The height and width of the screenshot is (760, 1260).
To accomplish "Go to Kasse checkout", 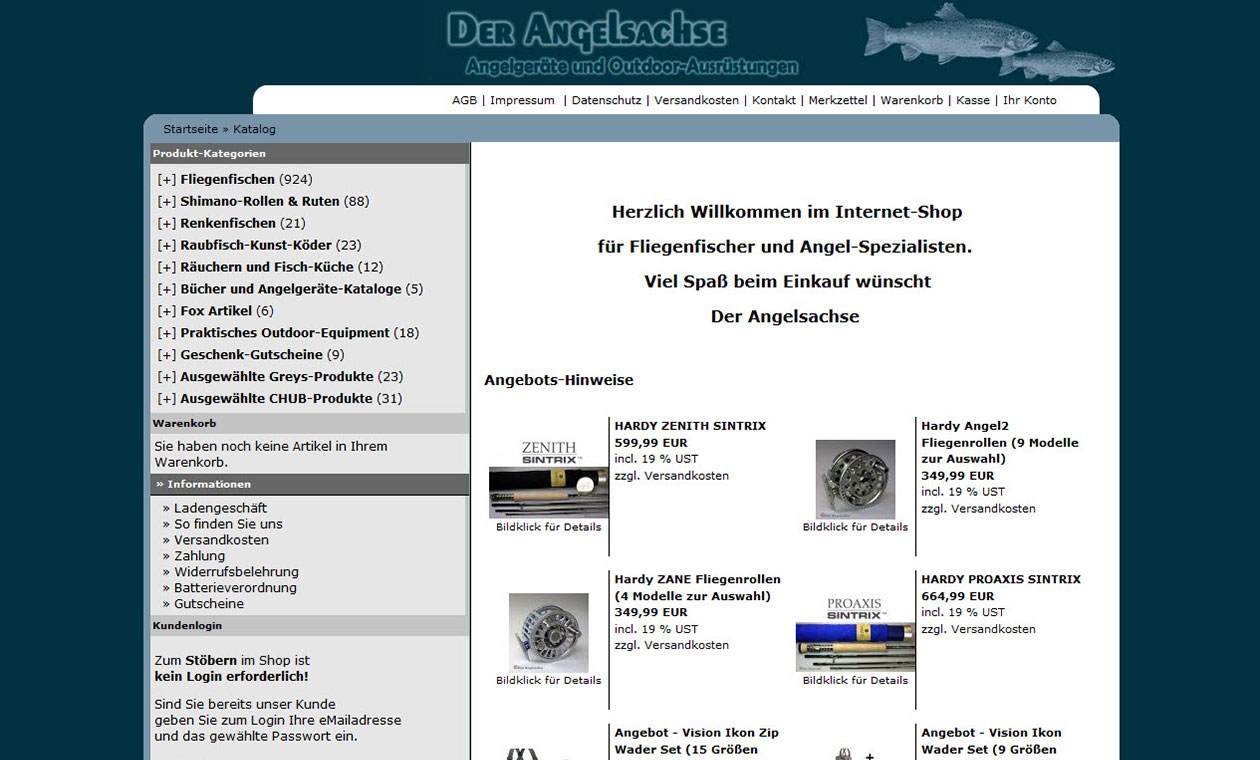I will pos(973,101).
